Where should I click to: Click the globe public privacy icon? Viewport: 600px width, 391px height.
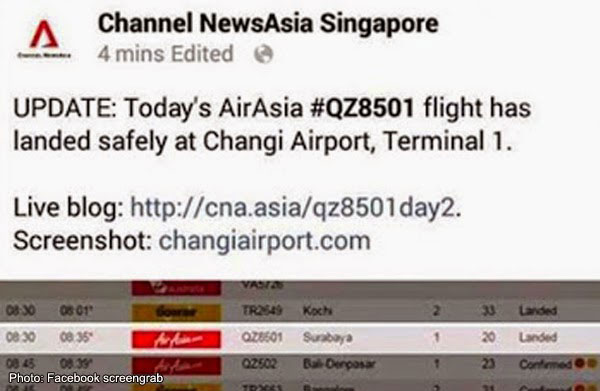coord(264,54)
